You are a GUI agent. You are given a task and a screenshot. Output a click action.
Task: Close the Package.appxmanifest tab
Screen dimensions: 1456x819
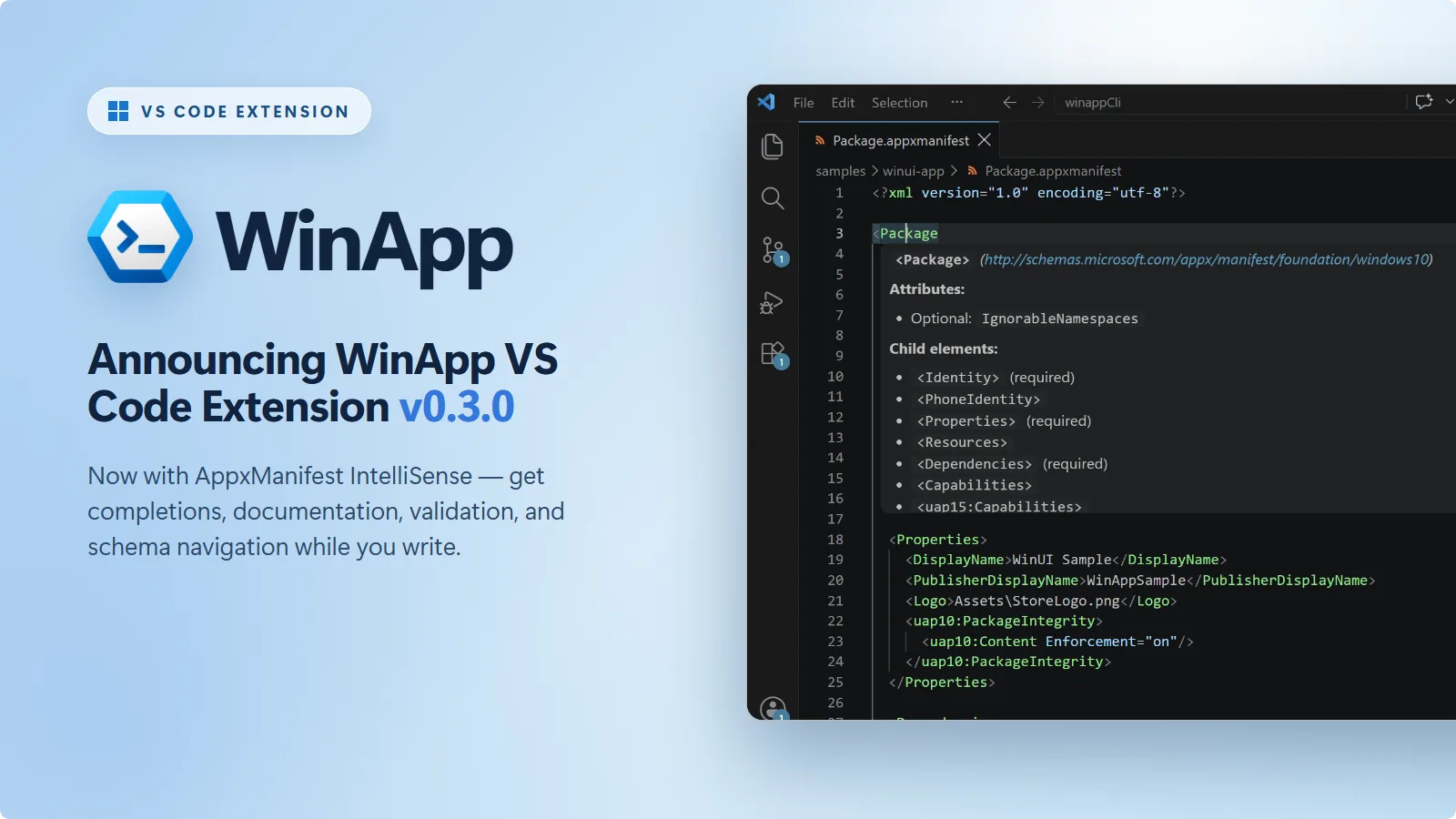tap(984, 140)
